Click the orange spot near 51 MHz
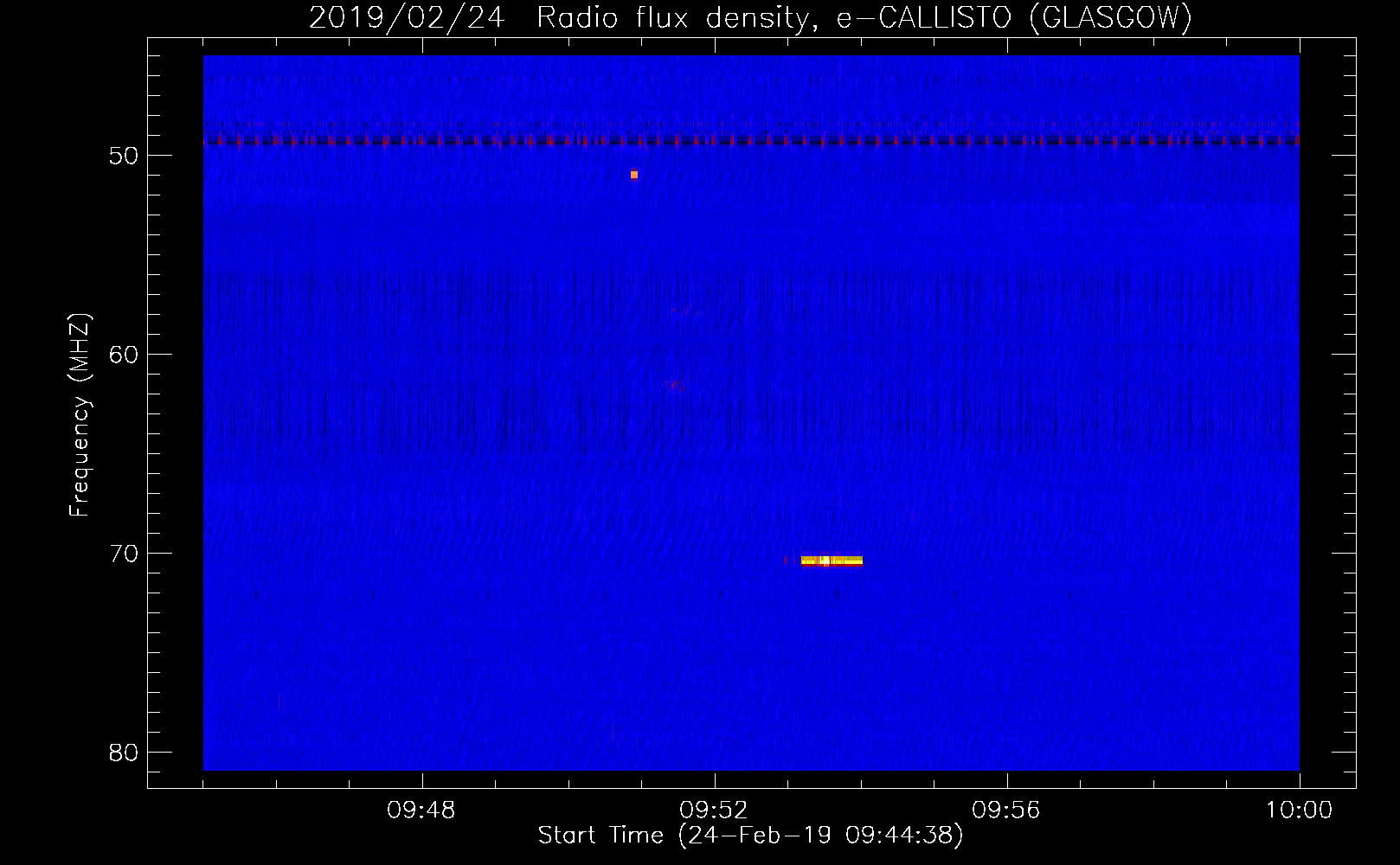This screenshot has height=865, width=1400. pos(634,175)
